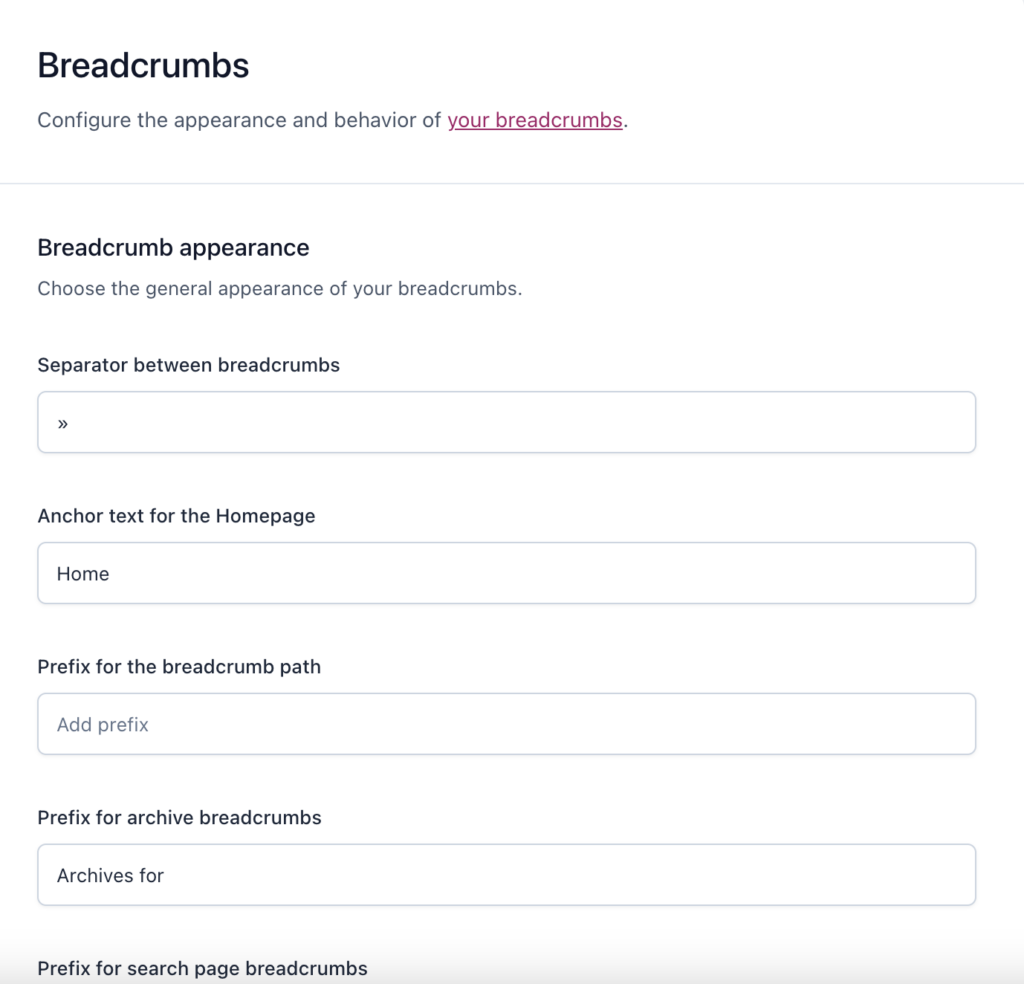Click the main 'Breadcrumbs' page heading
The height and width of the screenshot is (984, 1024).
(143, 66)
